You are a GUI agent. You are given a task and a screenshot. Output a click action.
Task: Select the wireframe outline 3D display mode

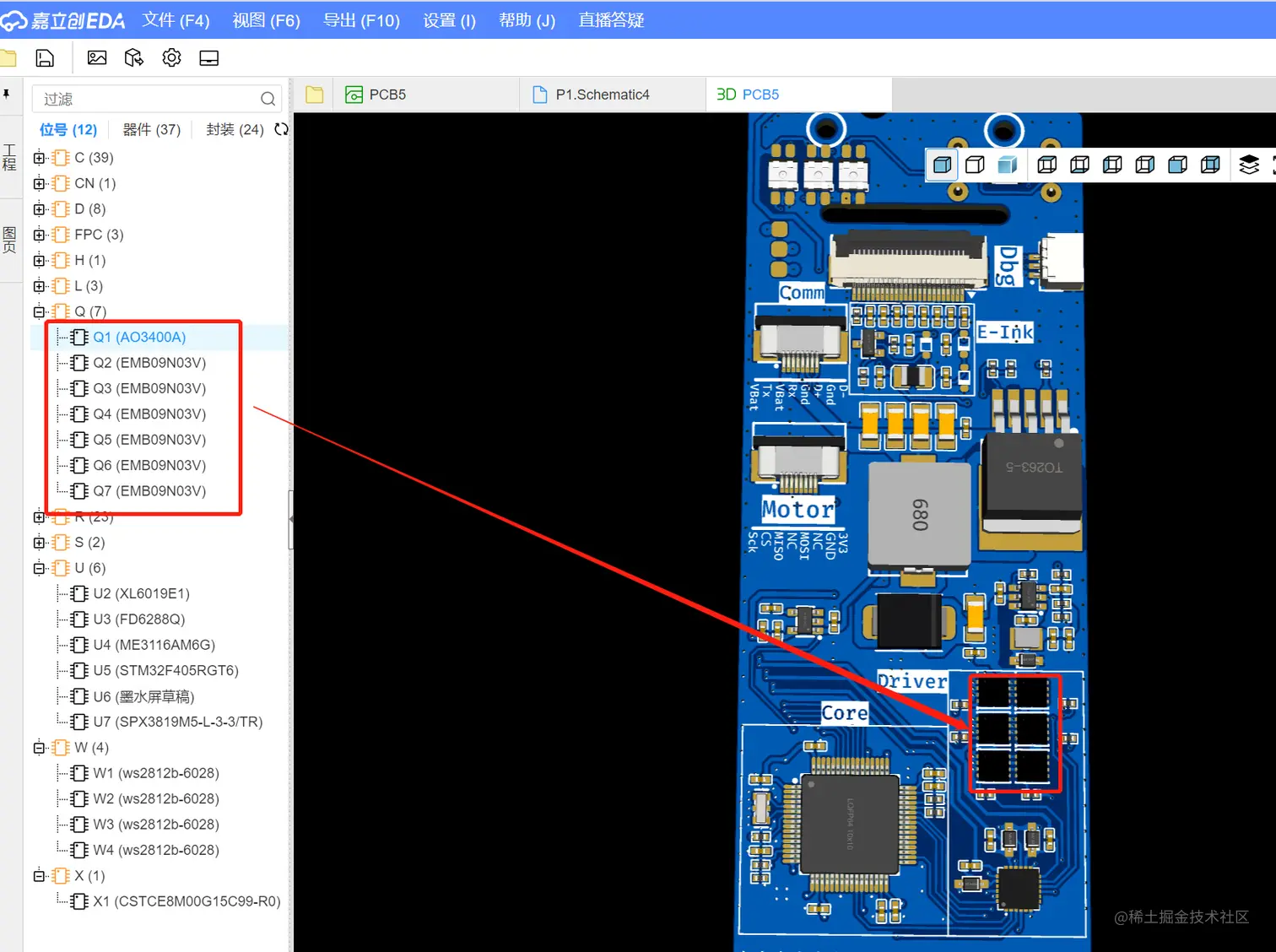click(975, 165)
